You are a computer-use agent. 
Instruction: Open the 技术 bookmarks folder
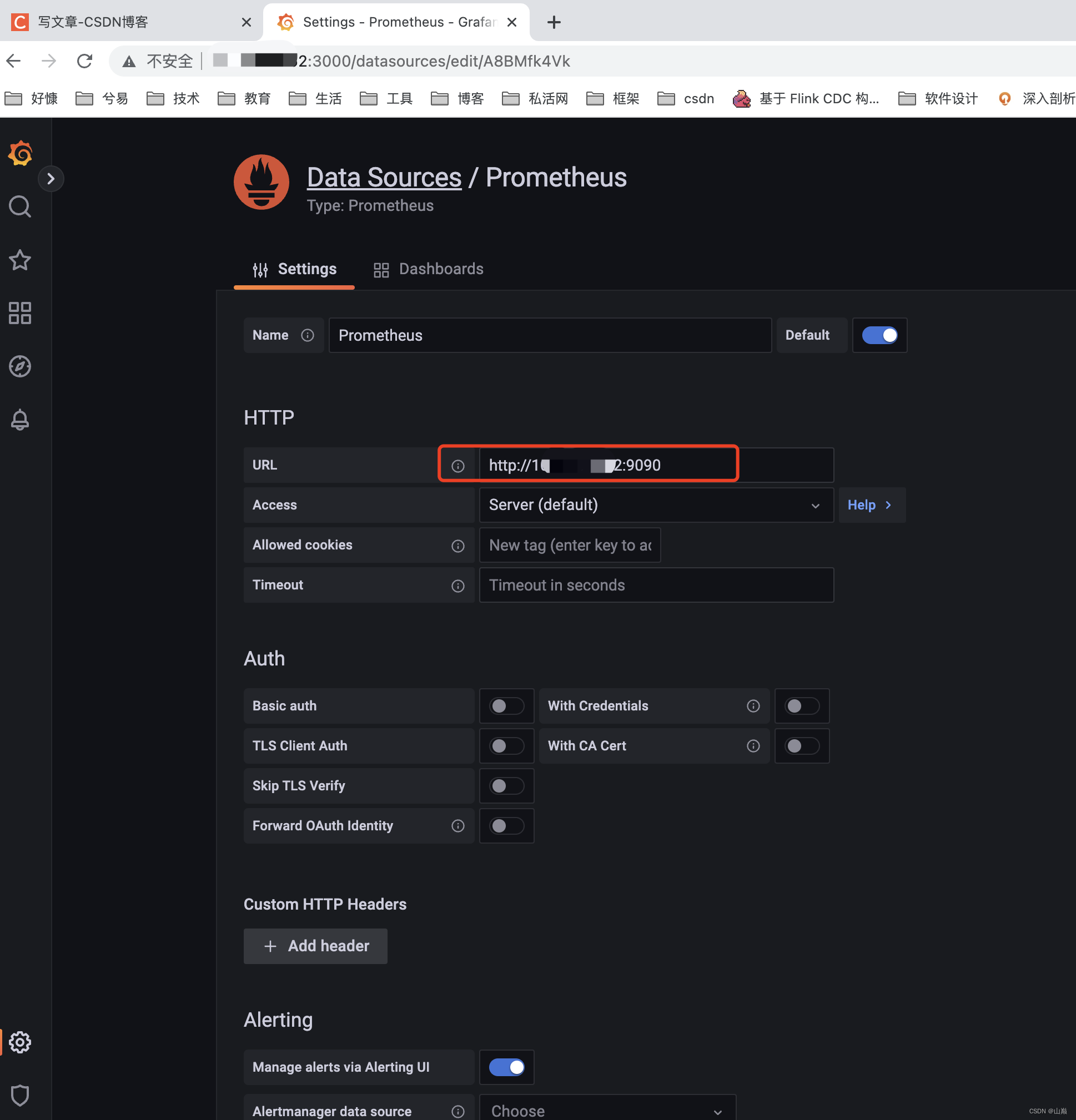point(173,99)
